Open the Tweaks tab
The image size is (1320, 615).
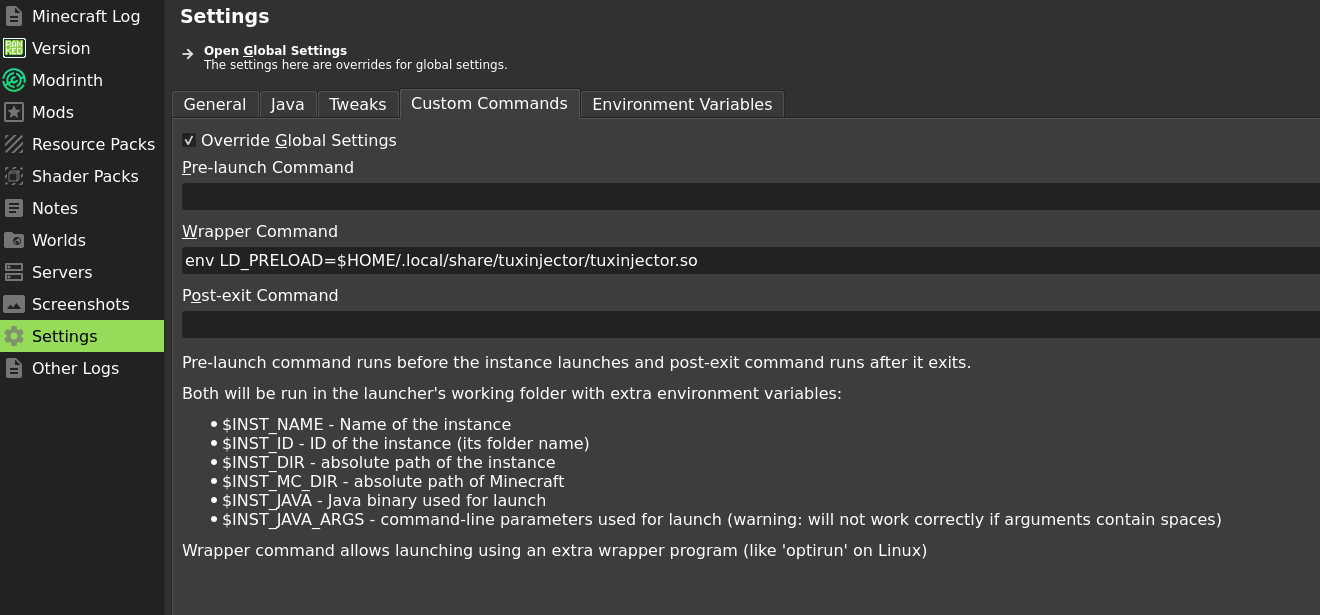coord(357,104)
